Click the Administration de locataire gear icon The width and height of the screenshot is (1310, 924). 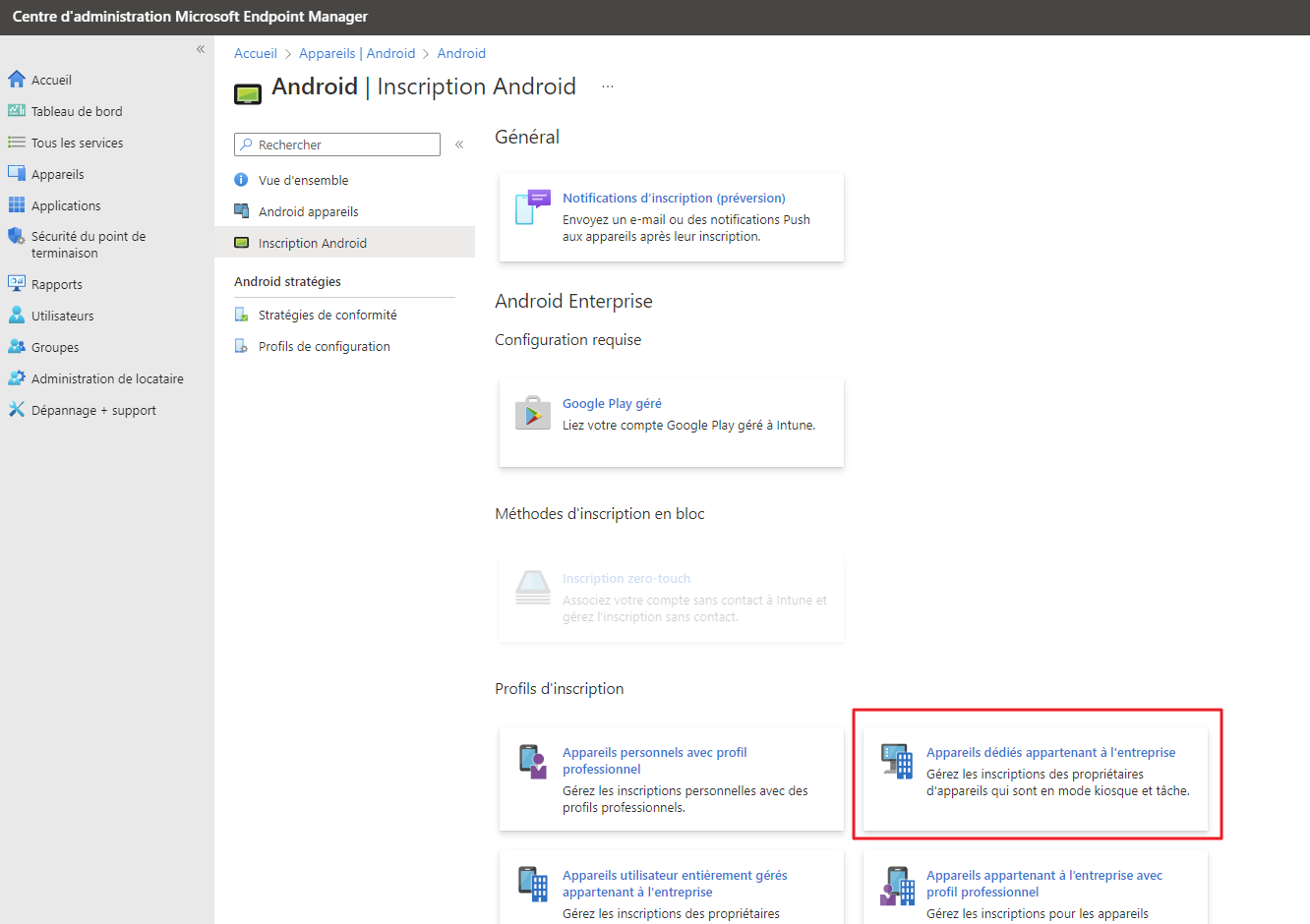tap(17, 378)
